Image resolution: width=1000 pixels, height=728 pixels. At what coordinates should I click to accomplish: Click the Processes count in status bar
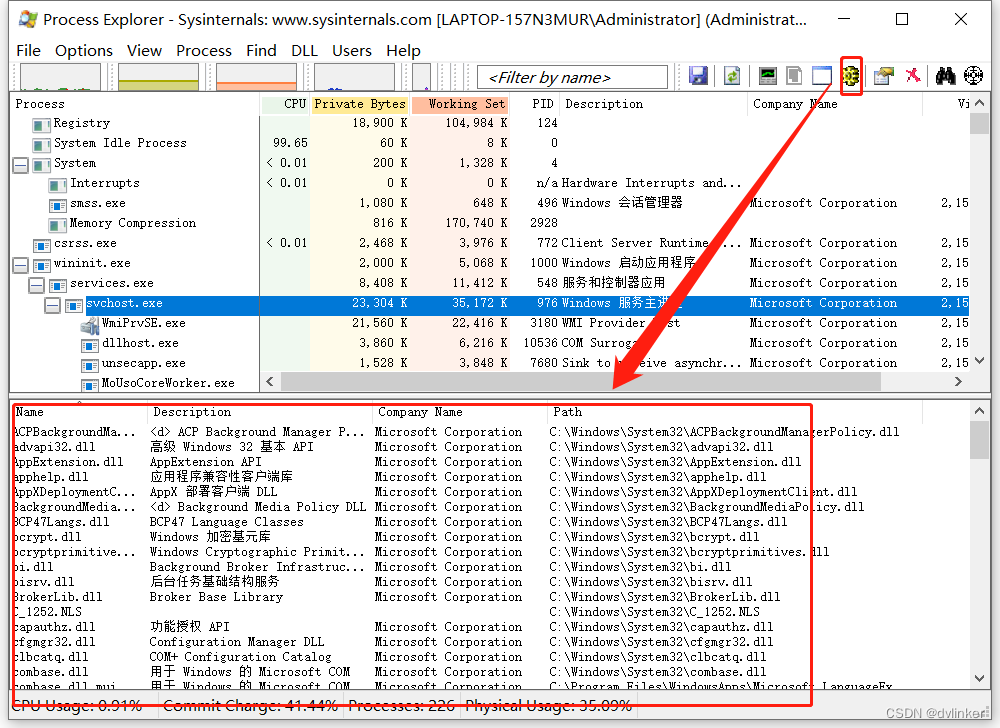click(402, 706)
